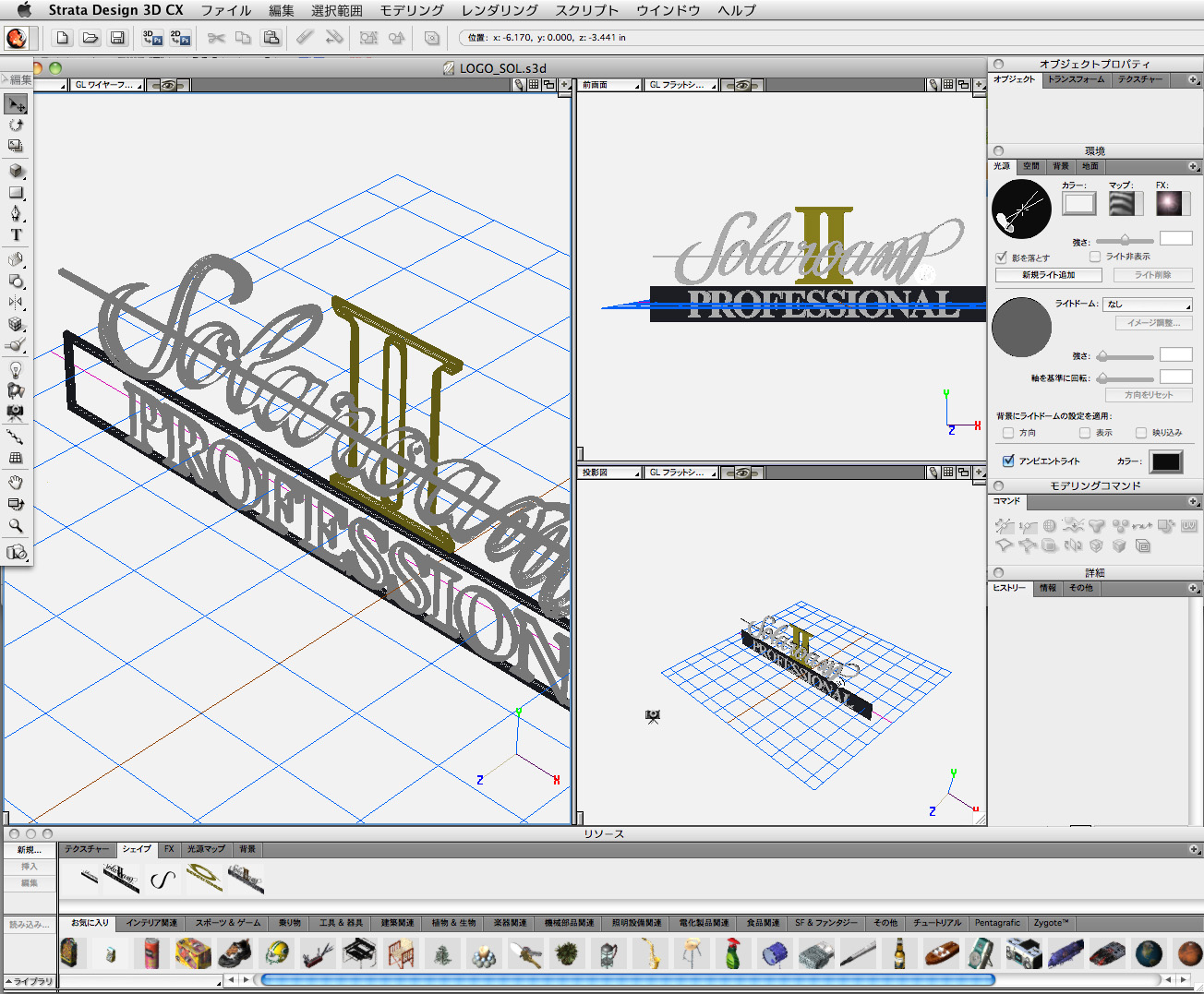Toggle the 影を落とす shadow checkbox

tap(1001, 257)
